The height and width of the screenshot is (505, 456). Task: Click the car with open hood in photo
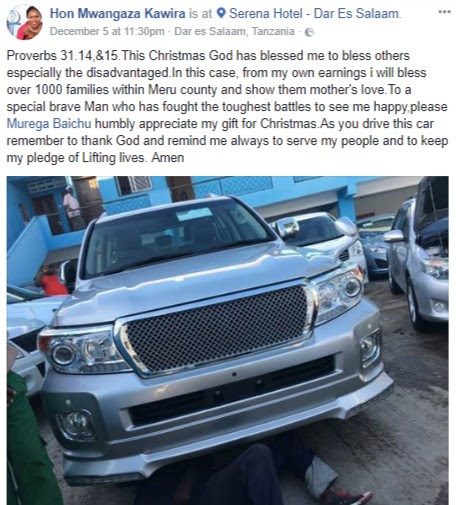point(418,253)
